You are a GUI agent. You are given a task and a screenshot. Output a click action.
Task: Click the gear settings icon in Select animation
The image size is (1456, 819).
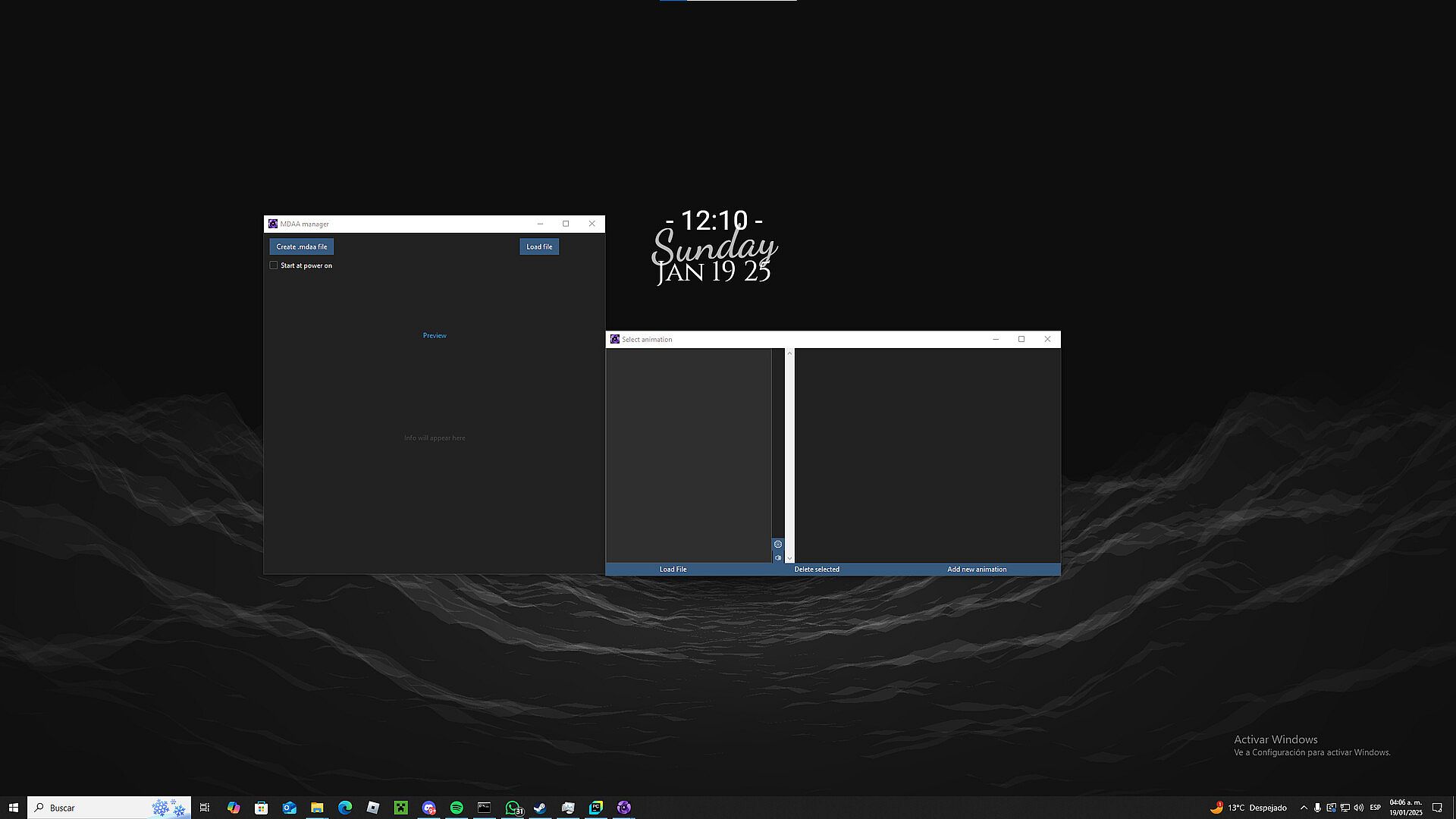click(x=777, y=544)
